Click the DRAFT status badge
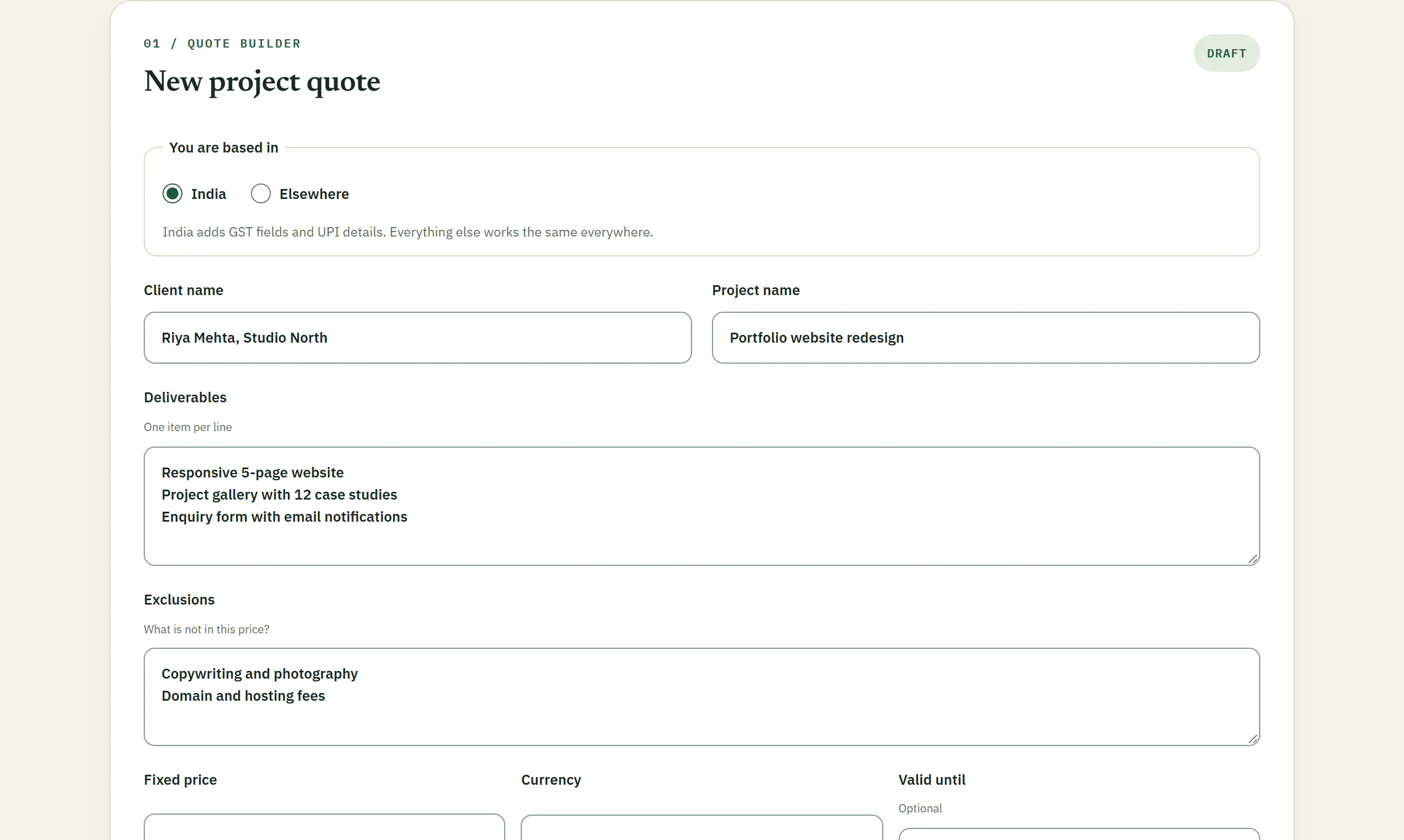1404x840 pixels. [x=1226, y=53]
